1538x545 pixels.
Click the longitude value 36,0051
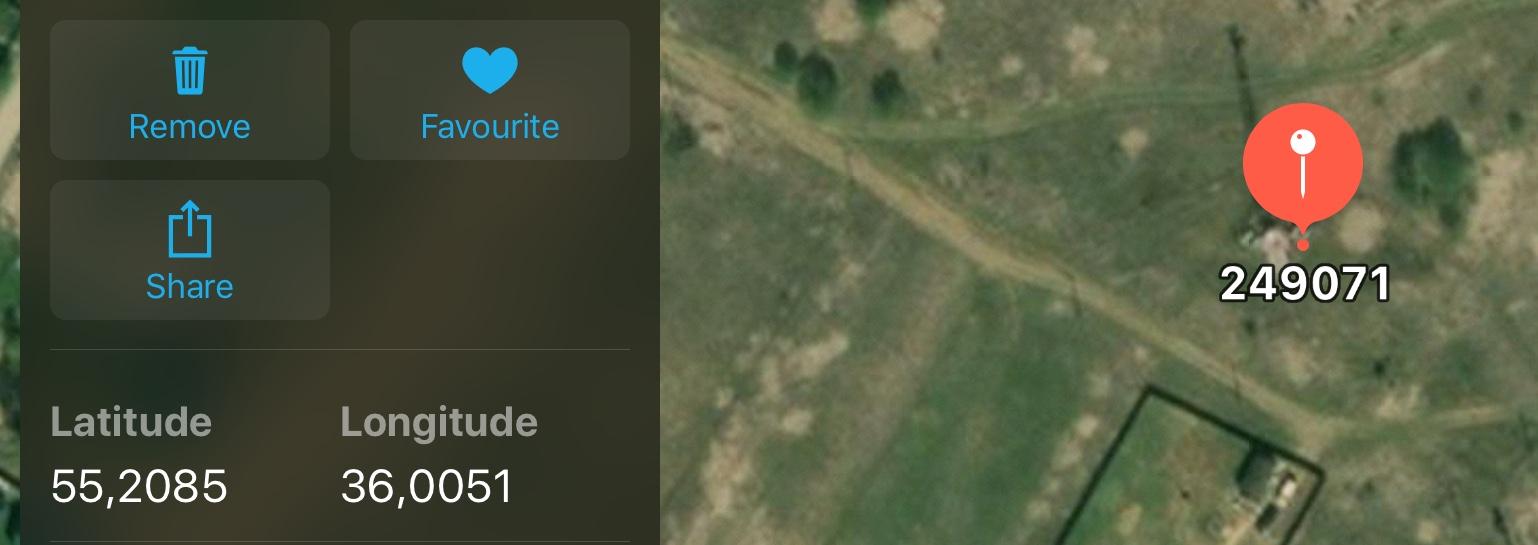point(426,487)
